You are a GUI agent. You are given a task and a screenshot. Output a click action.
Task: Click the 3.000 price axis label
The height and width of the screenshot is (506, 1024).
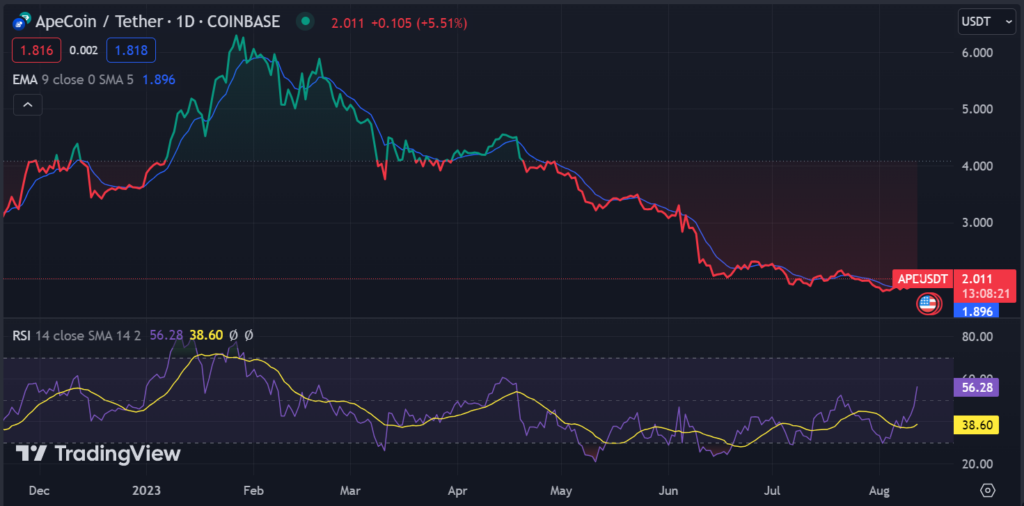tap(977, 223)
